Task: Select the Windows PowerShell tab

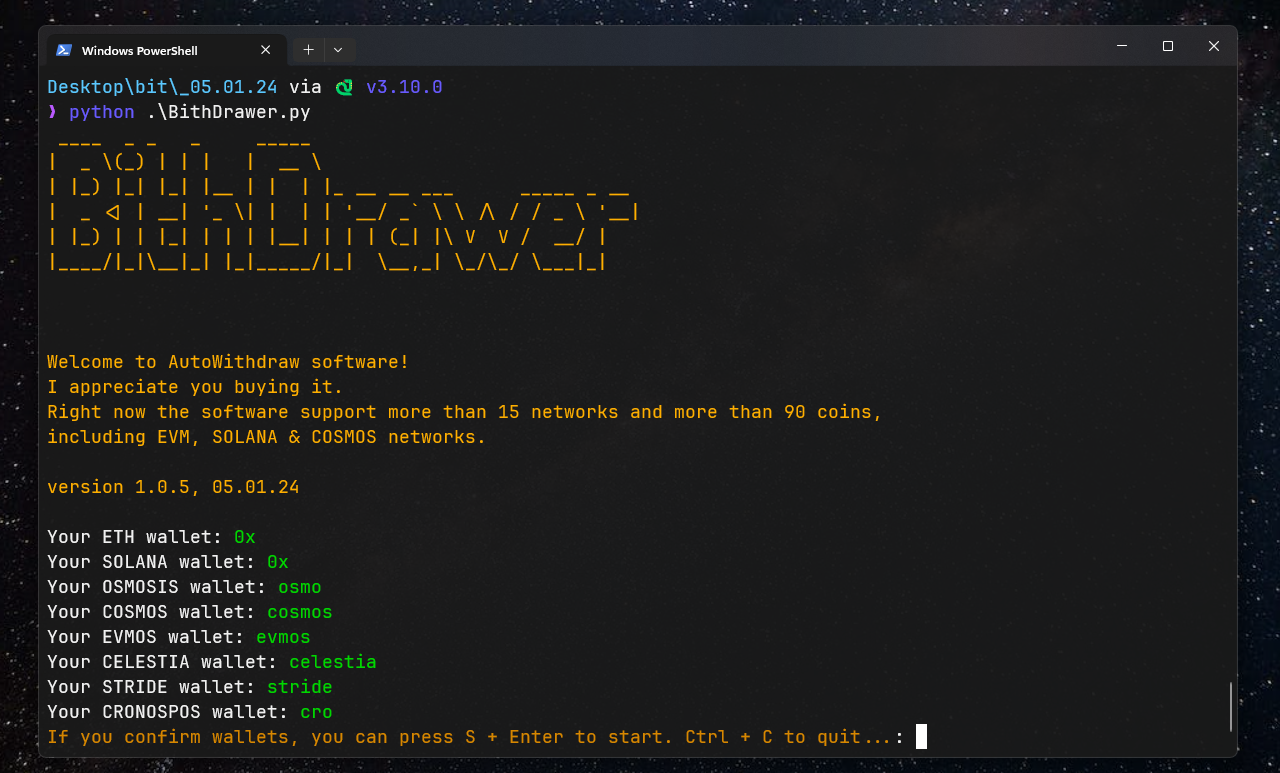Action: click(165, 50)
